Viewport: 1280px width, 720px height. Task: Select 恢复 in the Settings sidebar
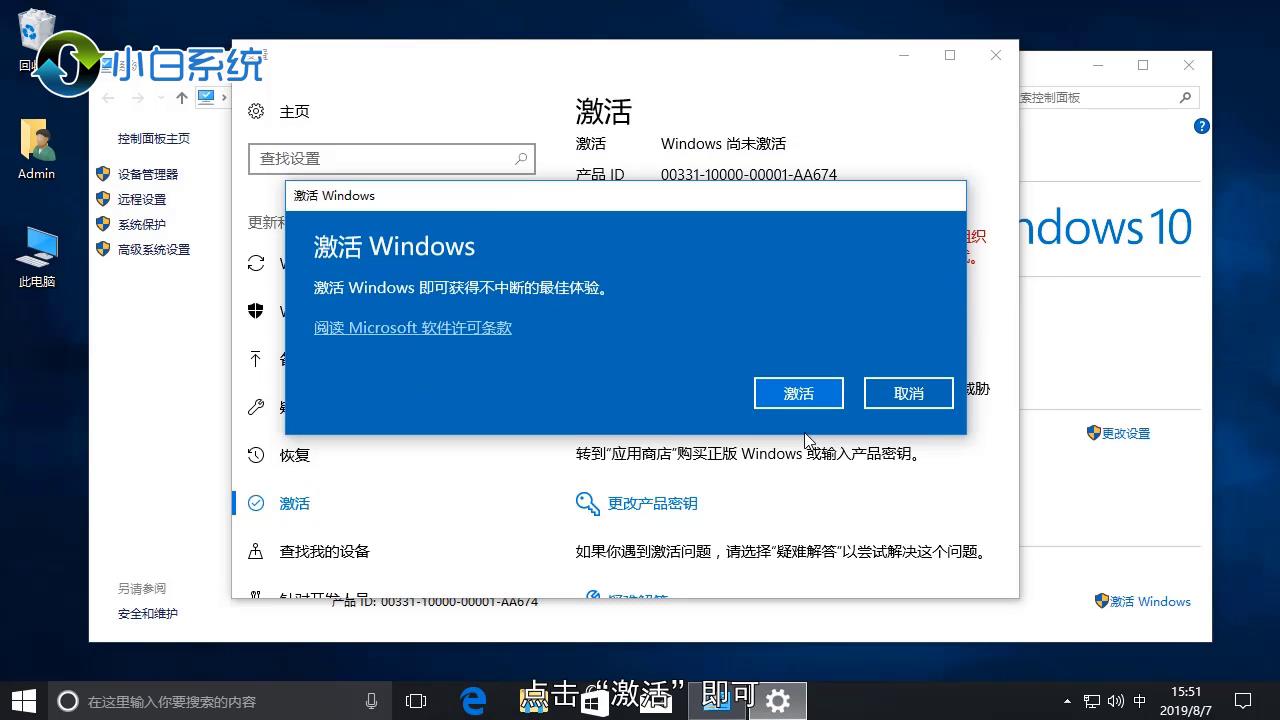(x=294, y=455)
